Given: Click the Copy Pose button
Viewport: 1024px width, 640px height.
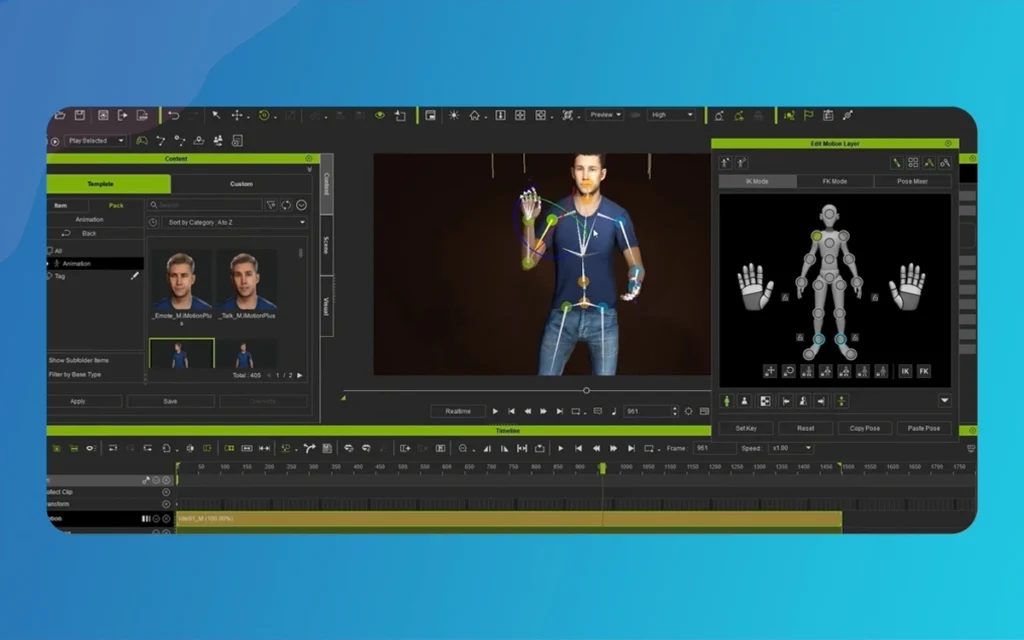Looking at the screenshot, I should click(864, 427).
